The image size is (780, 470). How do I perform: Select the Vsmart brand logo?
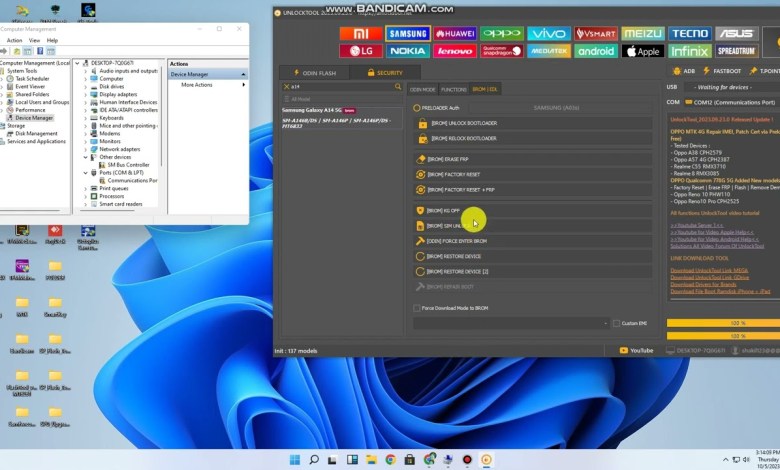595,33
